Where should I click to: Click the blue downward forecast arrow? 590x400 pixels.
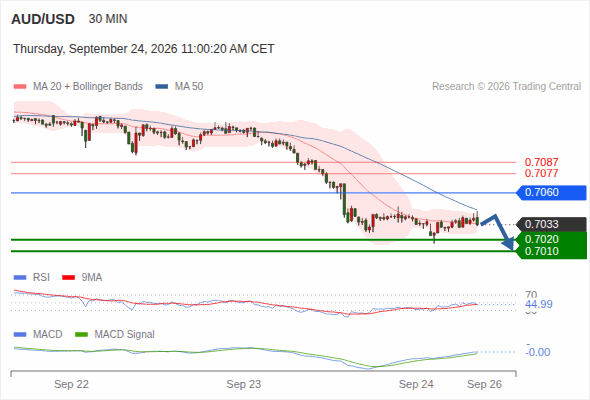tap(497, 231)
